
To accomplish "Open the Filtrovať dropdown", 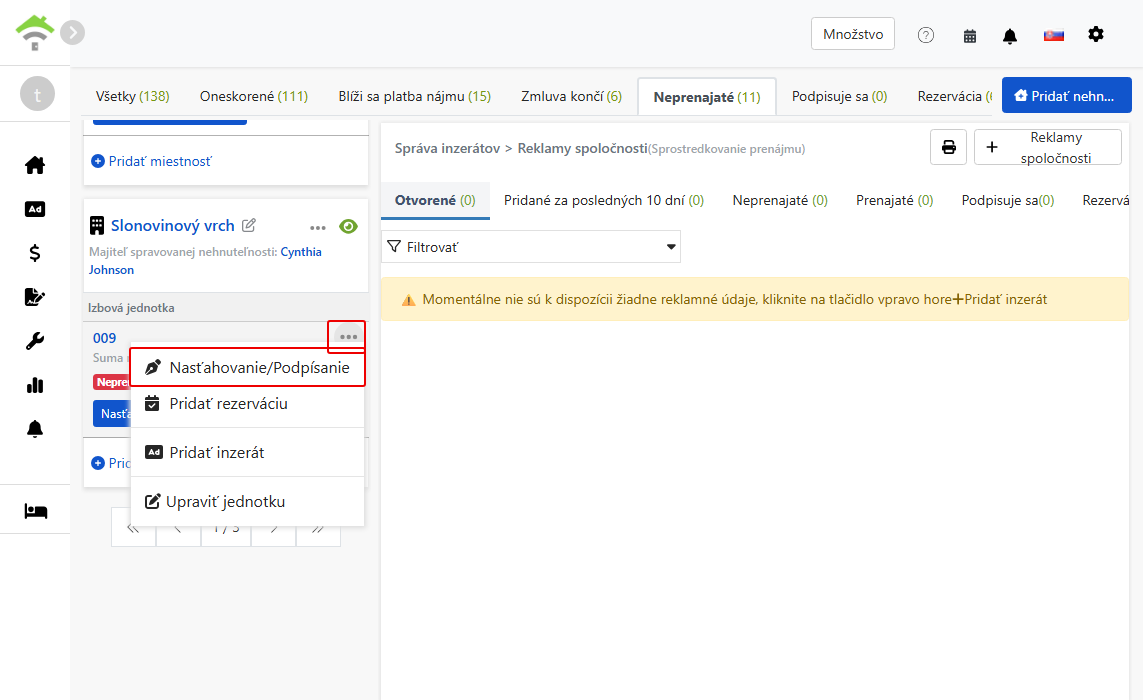I will [531, 246].
